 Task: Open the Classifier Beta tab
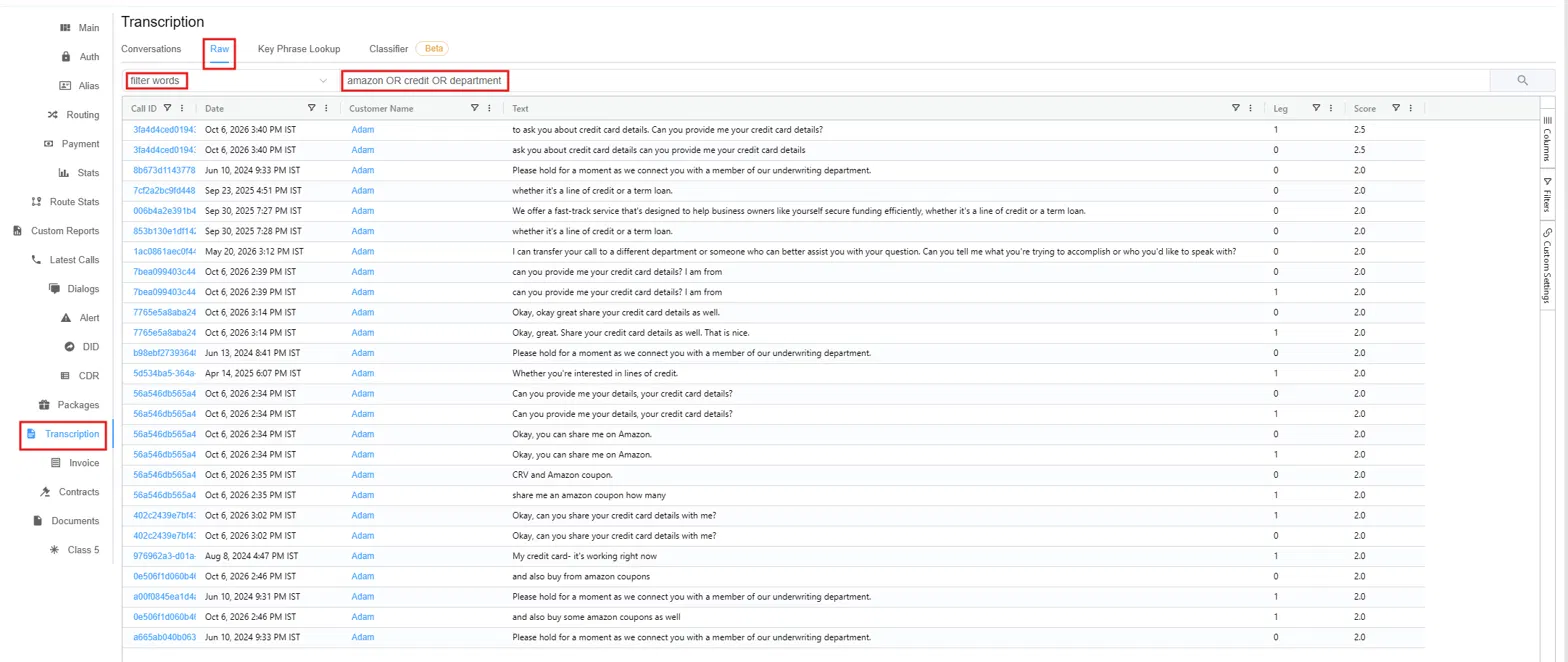click(x=408, y=48)
